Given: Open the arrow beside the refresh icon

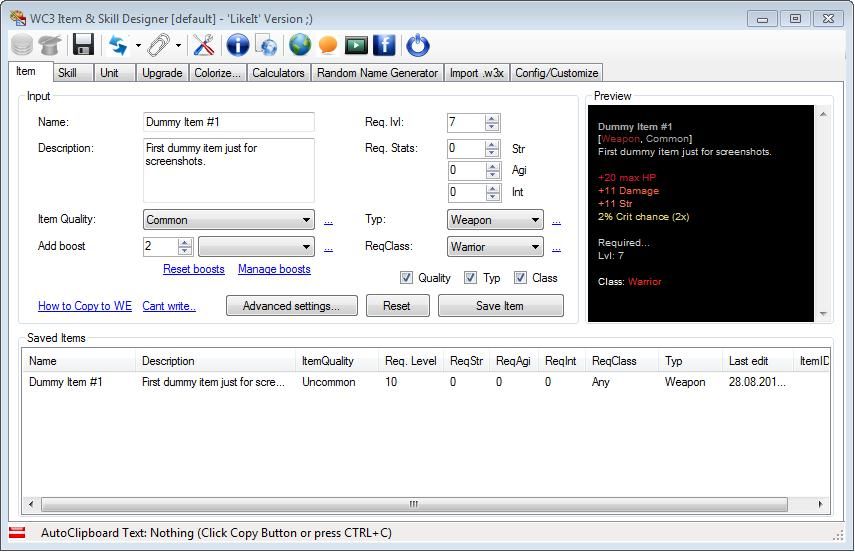Looking at the screenshot, I should tap(138, 46).
